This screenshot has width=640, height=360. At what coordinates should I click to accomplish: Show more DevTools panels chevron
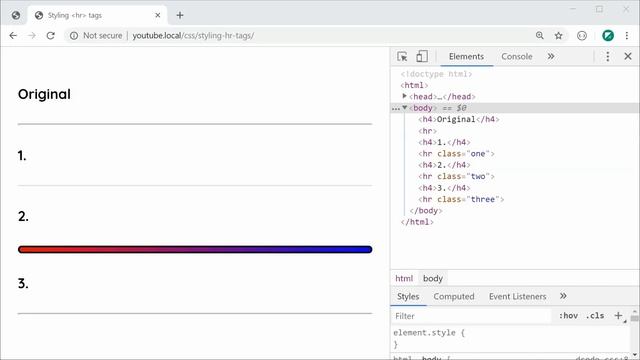[551, 56]
